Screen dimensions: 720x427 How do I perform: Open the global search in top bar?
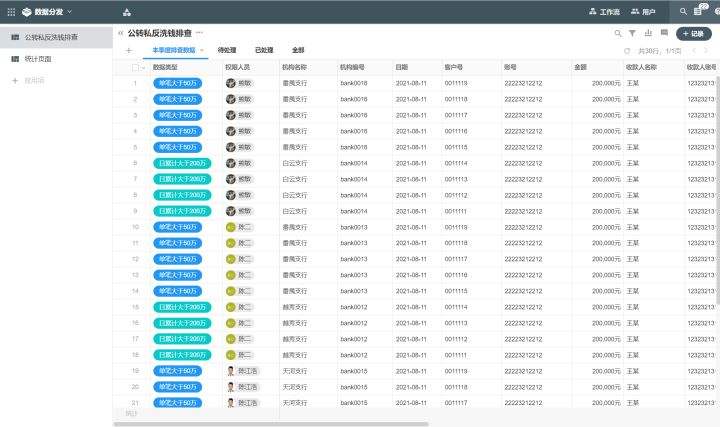pos(683,12)
